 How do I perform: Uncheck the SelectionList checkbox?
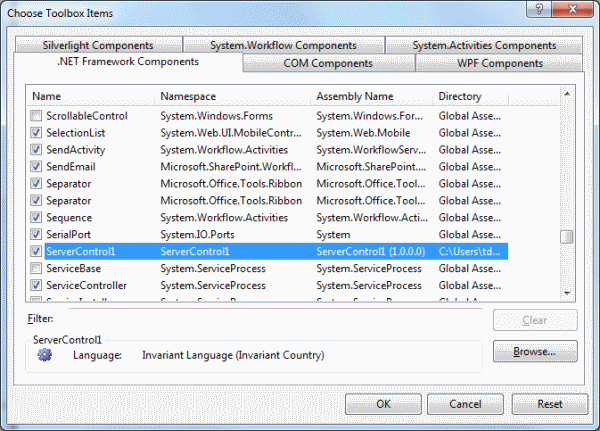[36, 133]
